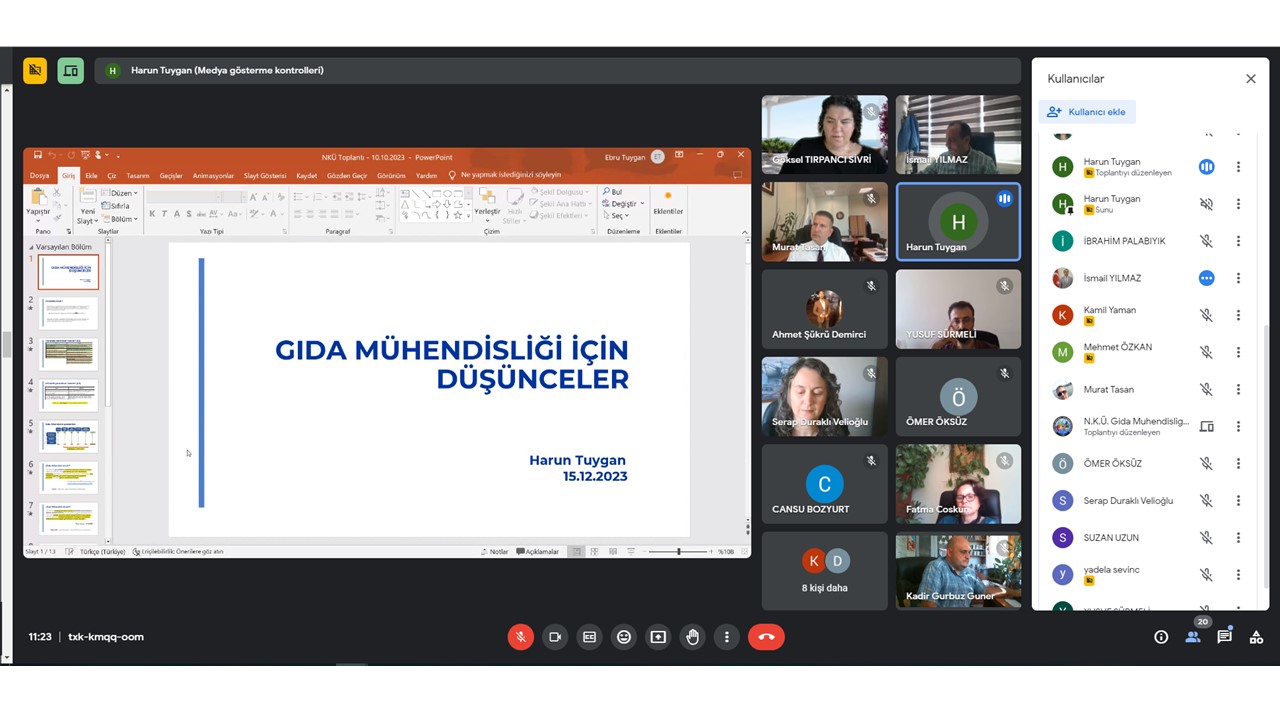The image size is (1280, 720).
Task: Click muted audio icon of Harun Tuygan Sunu
Action: point(1206,204)
